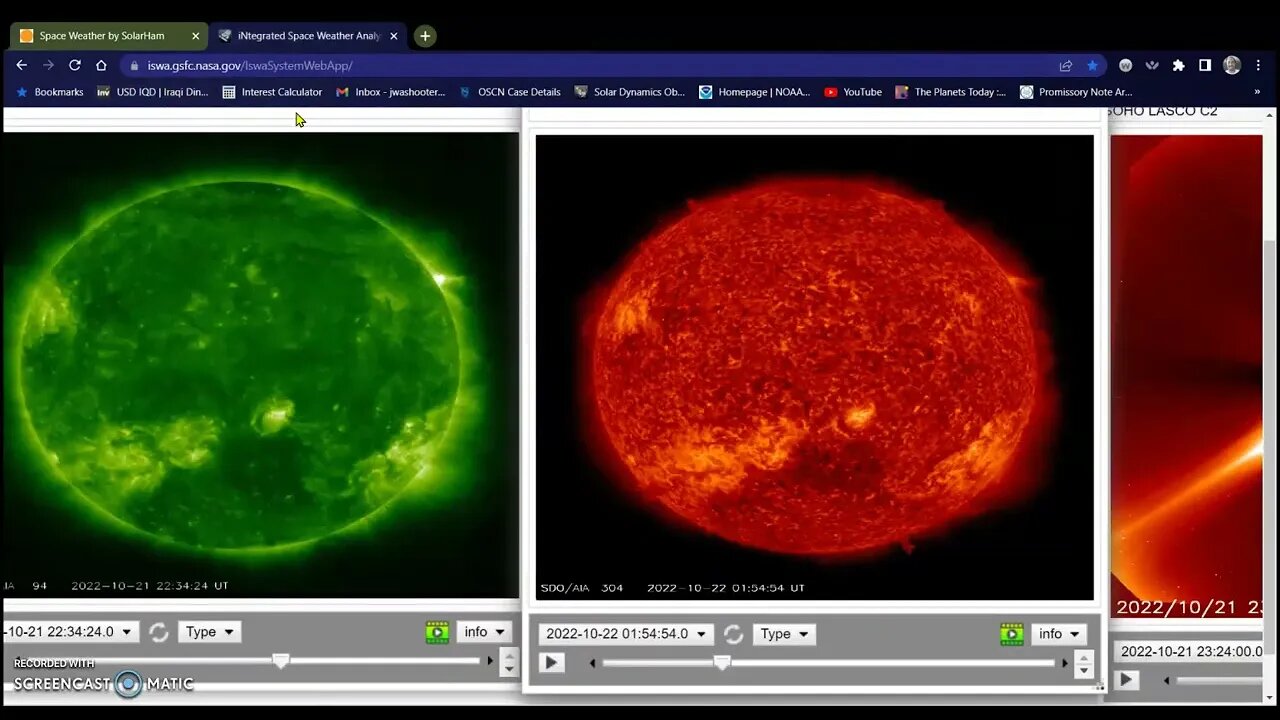Open the YouTube bookmark

853,92
